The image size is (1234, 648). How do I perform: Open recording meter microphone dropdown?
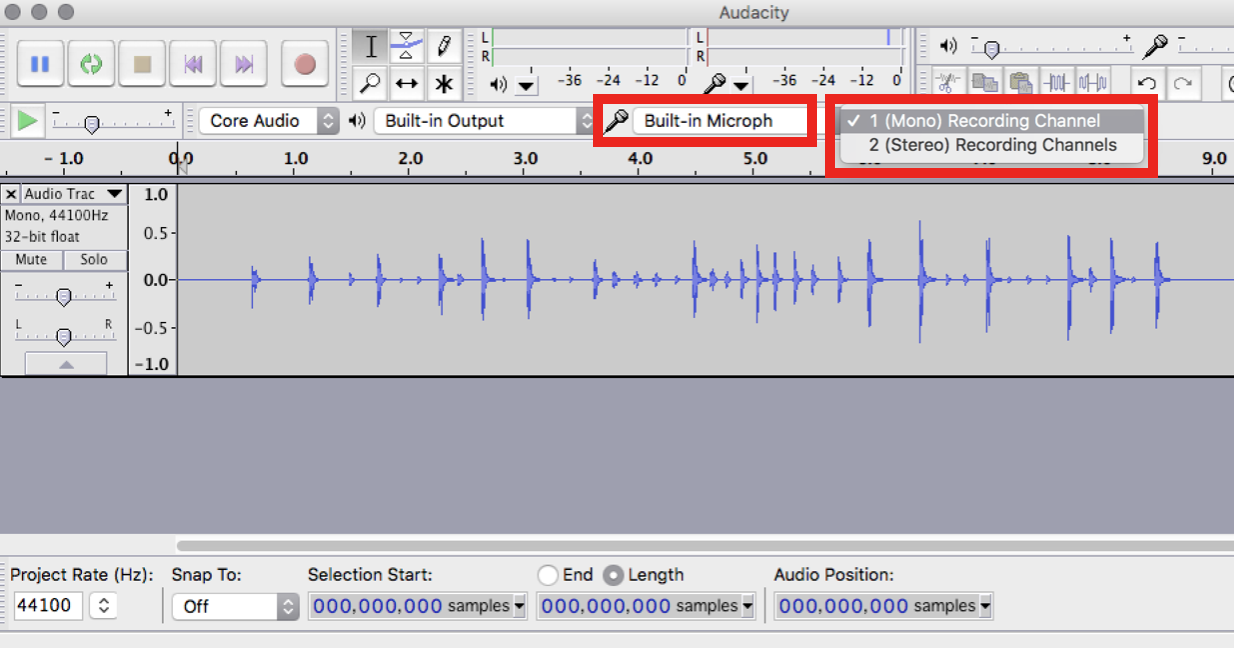pos(740,84)
